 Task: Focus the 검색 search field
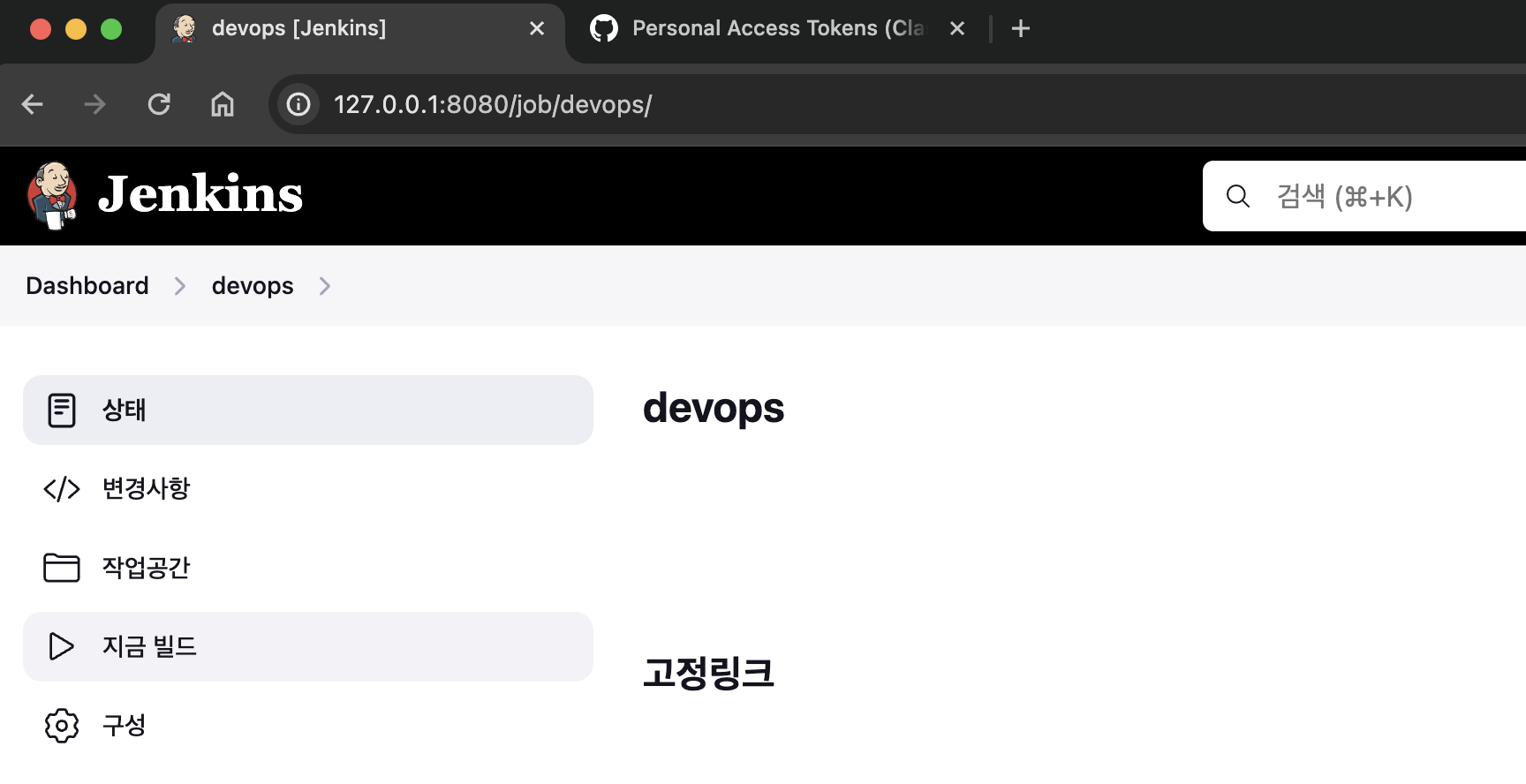[1364, 196]
